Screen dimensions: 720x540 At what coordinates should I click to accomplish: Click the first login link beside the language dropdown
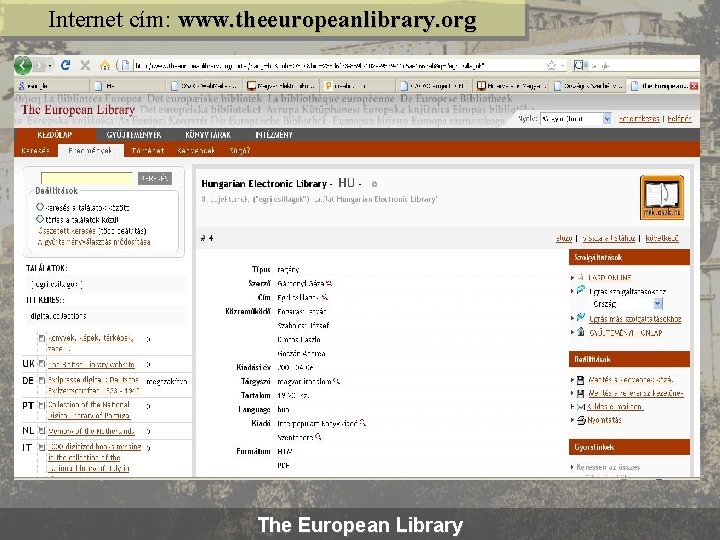(x=639, y=118)
